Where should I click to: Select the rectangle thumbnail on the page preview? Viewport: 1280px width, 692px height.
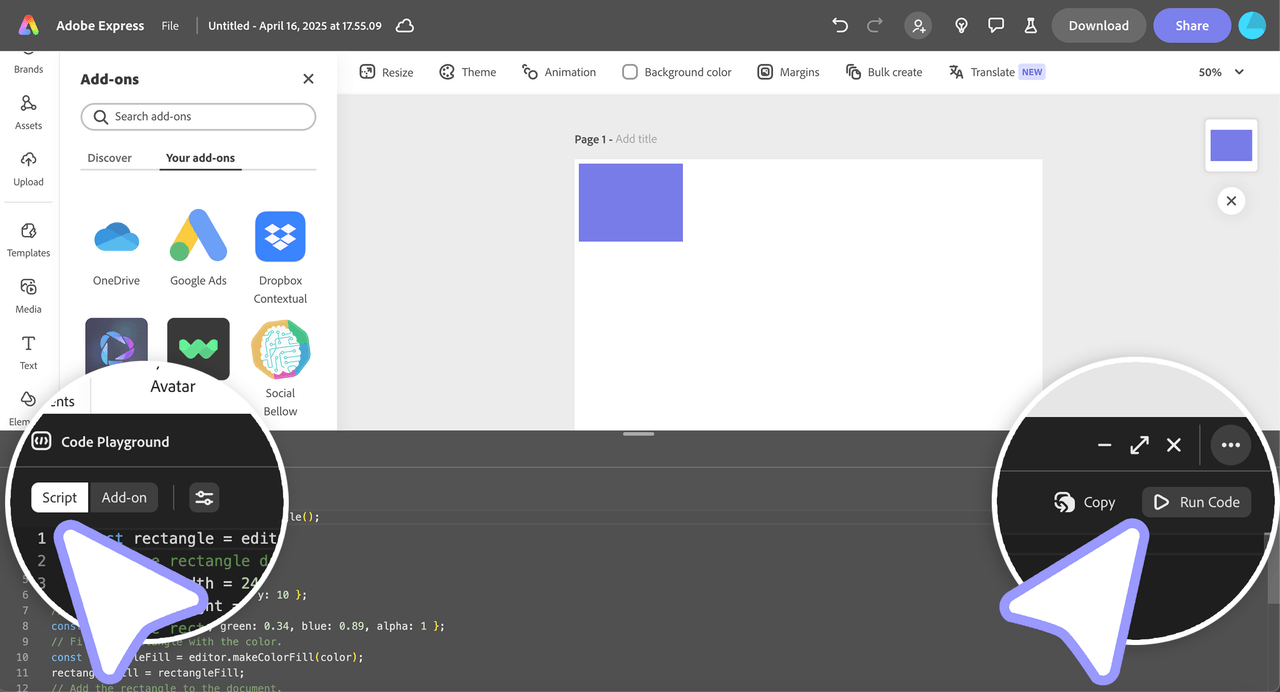(1231, 145)
